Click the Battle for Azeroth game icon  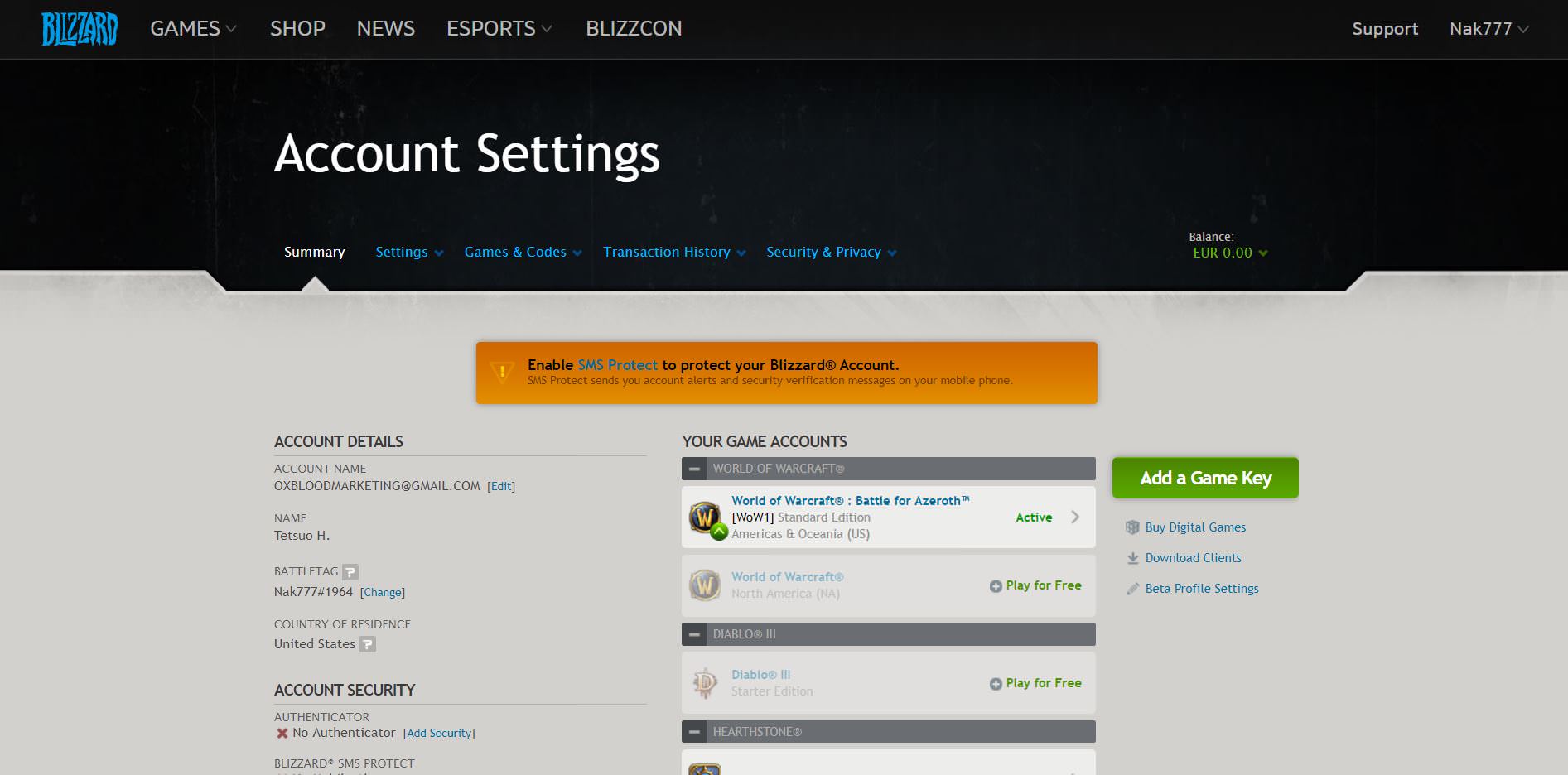(x=707, y=518)
